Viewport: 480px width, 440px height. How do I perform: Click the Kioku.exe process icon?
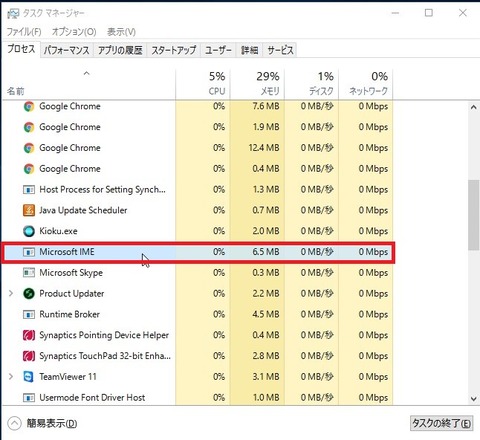pos(29,231)
